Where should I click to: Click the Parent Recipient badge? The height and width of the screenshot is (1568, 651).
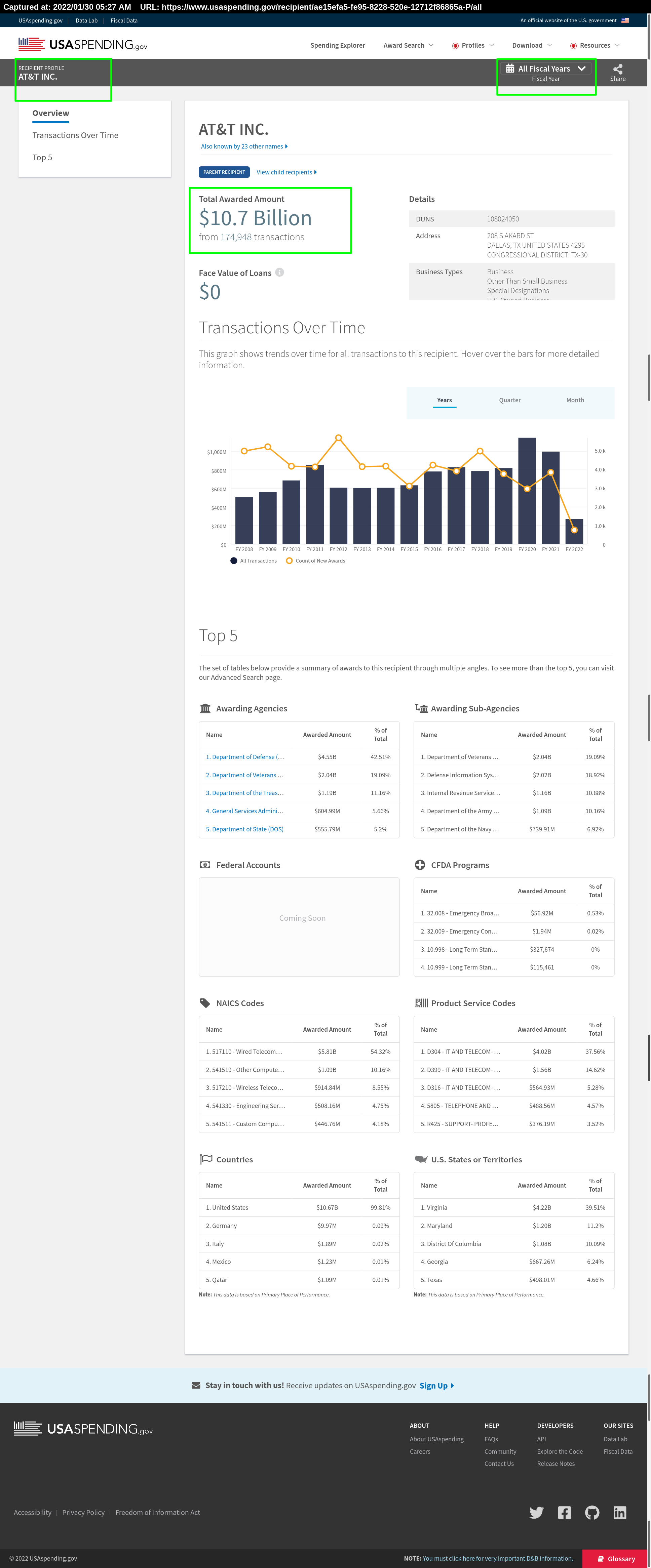pyautogui.click(x=224, y=172)
